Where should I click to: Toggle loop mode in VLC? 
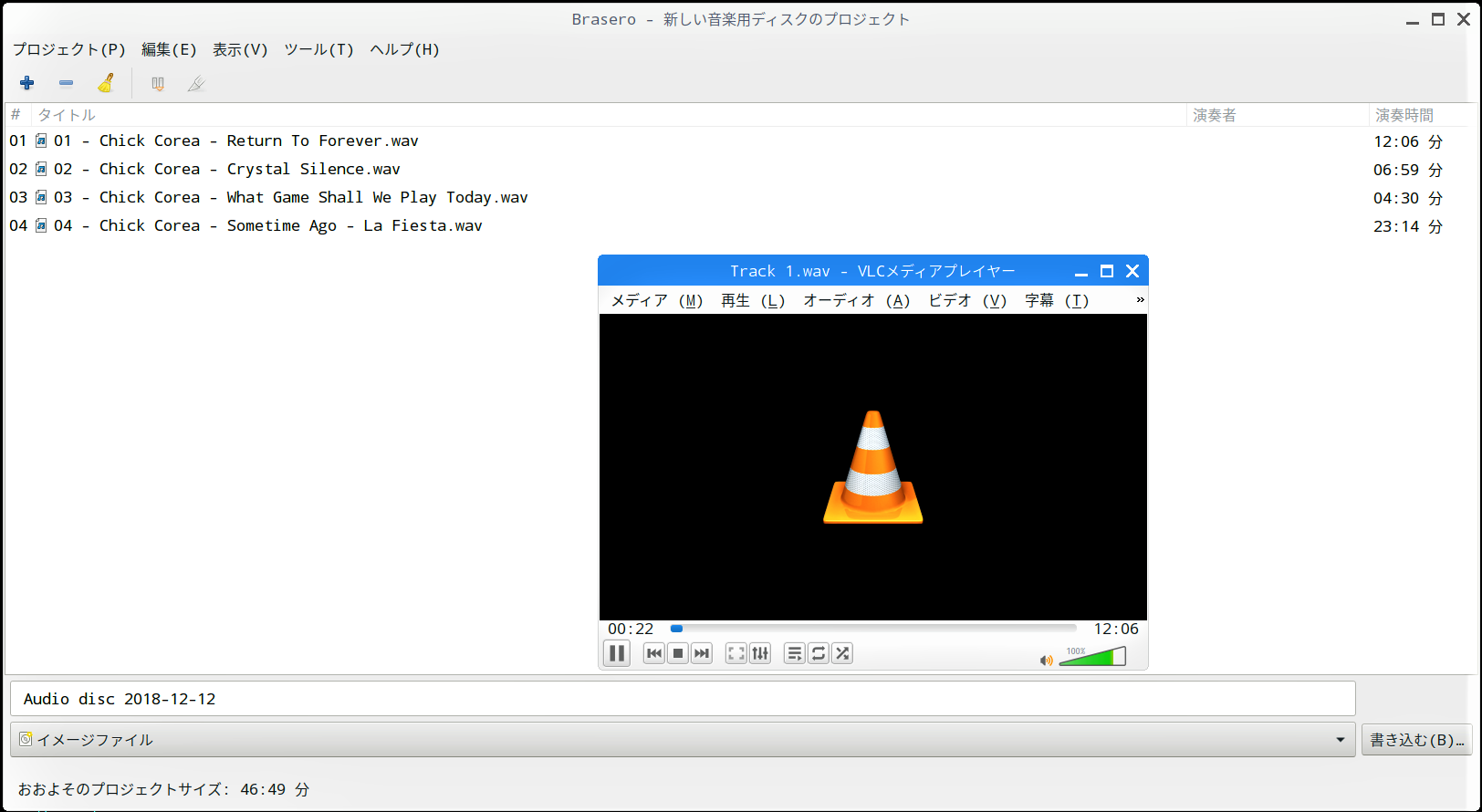819,653
